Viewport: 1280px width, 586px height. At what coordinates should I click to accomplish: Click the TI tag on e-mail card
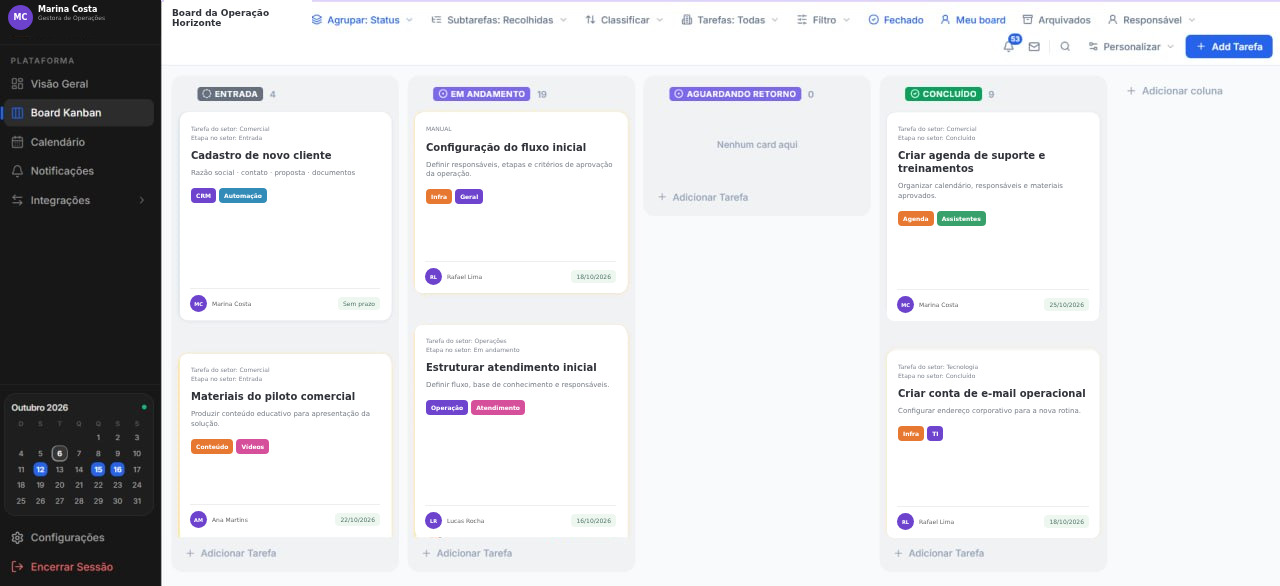pos(935,433)
